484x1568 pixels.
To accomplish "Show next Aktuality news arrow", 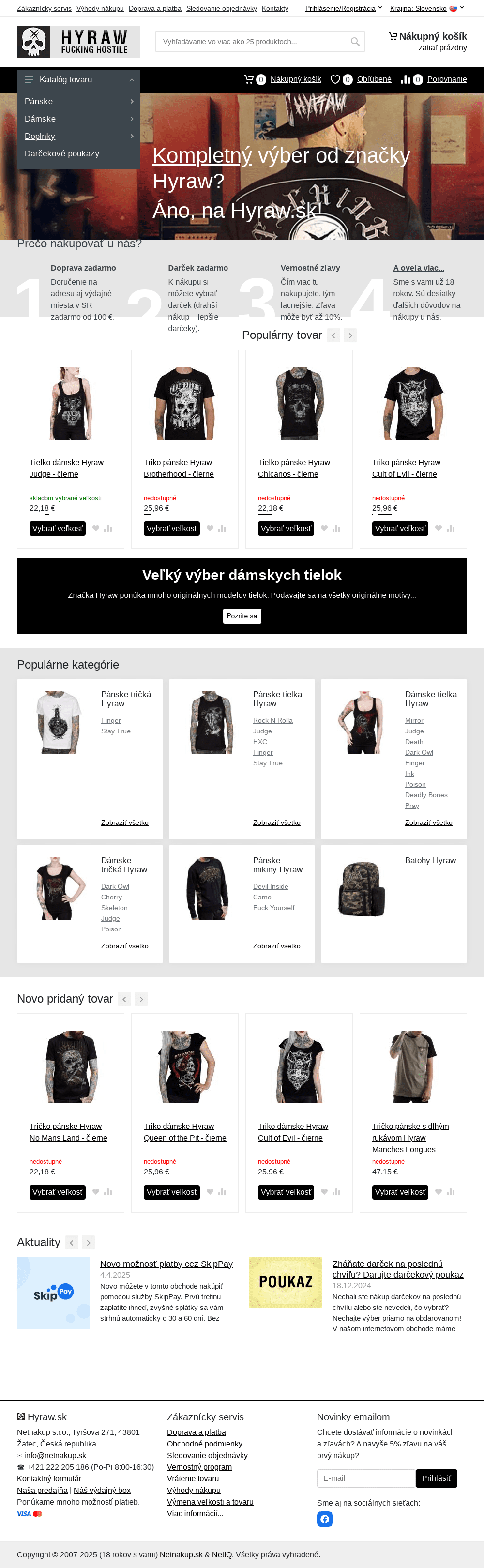I will [x=88, y=1242].
